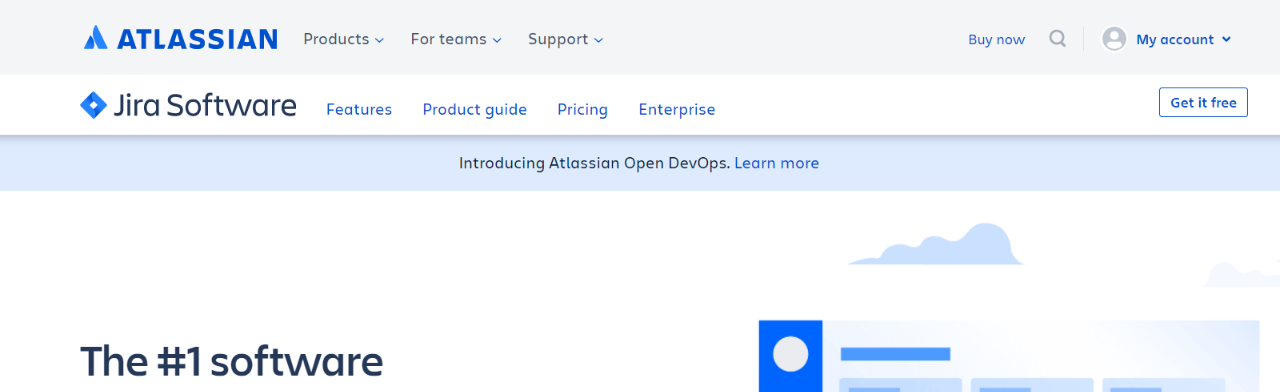Click the Buy now link
The width and height of the screenshot is (1280, 392).
(996, 40)
